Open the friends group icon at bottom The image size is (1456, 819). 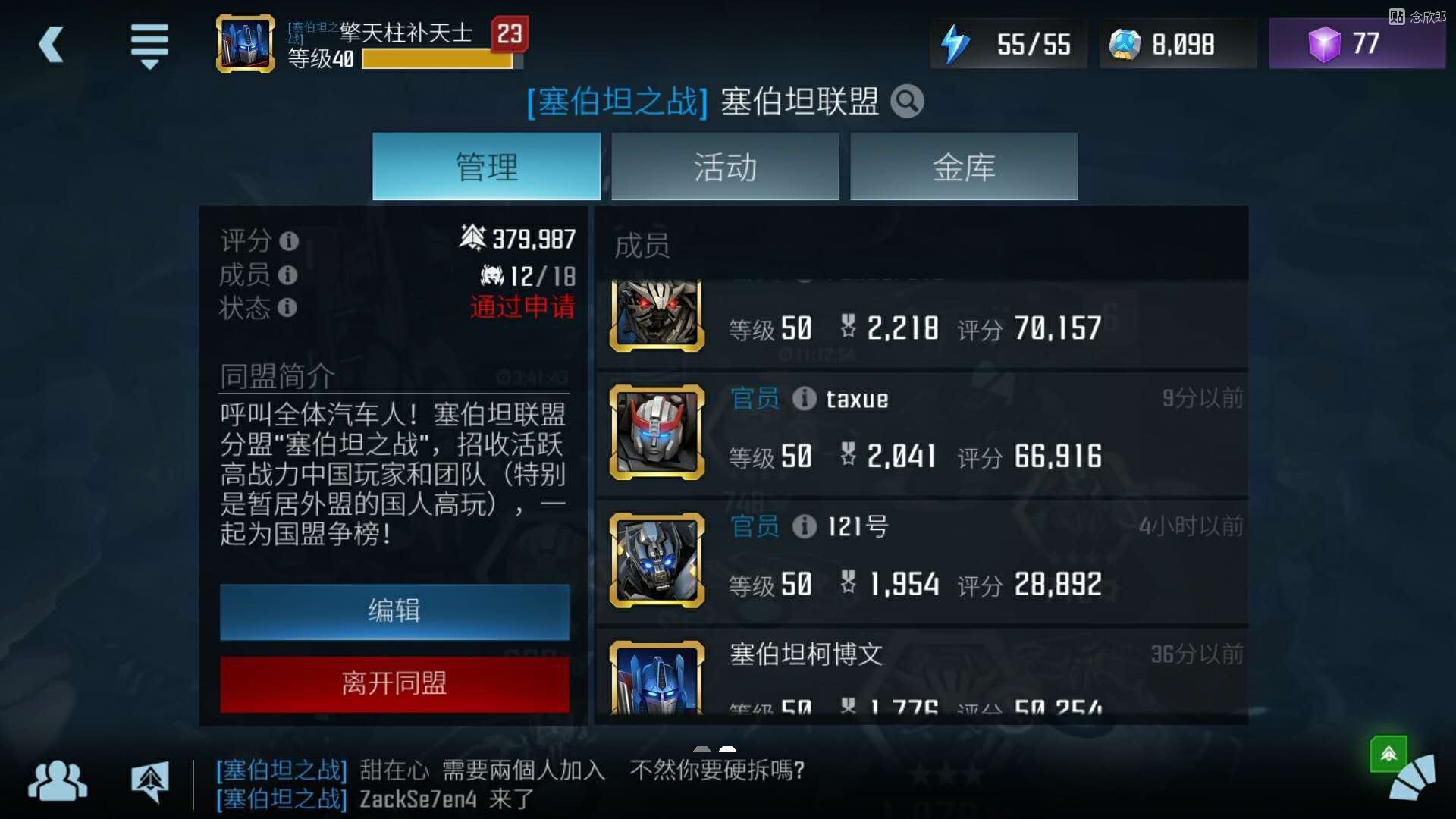[x=58, y=781]
